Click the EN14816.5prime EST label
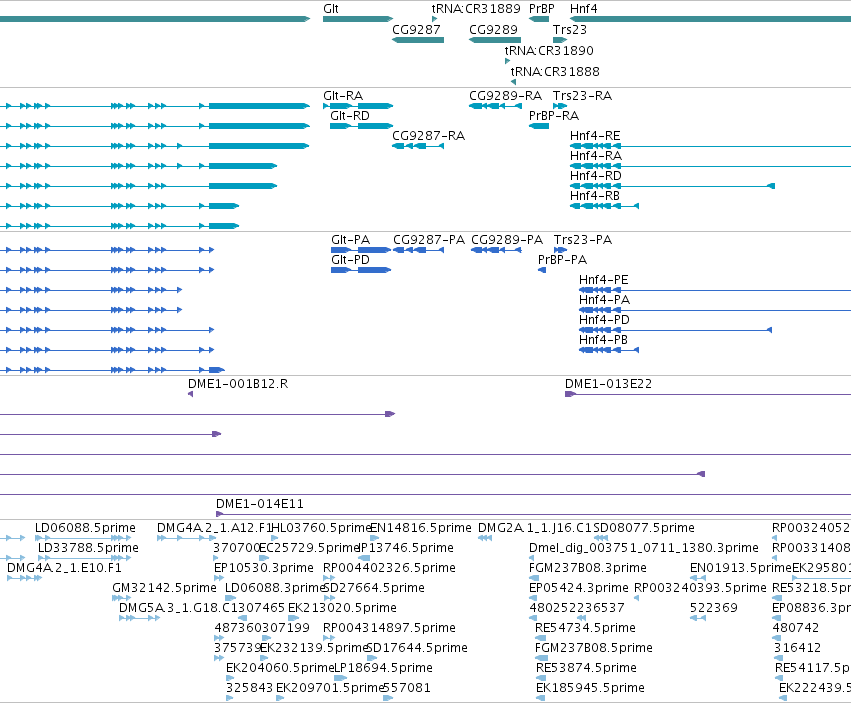Screen dimensions: 851x703 pos(421,528)
